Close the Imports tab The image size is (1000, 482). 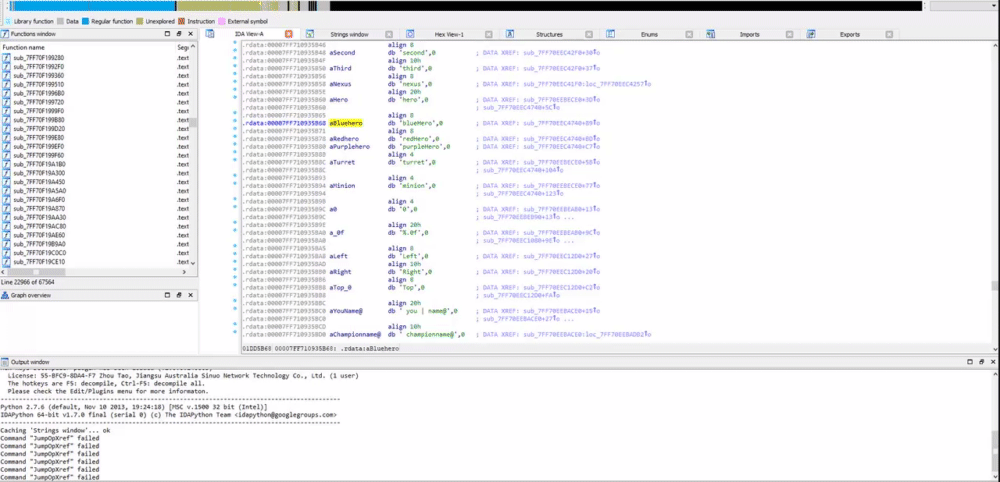pos(790,34)
